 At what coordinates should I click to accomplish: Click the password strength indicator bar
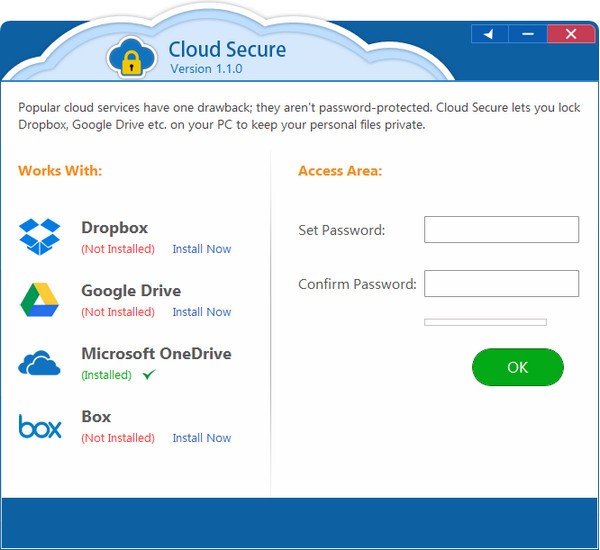(x=485, y=322)
